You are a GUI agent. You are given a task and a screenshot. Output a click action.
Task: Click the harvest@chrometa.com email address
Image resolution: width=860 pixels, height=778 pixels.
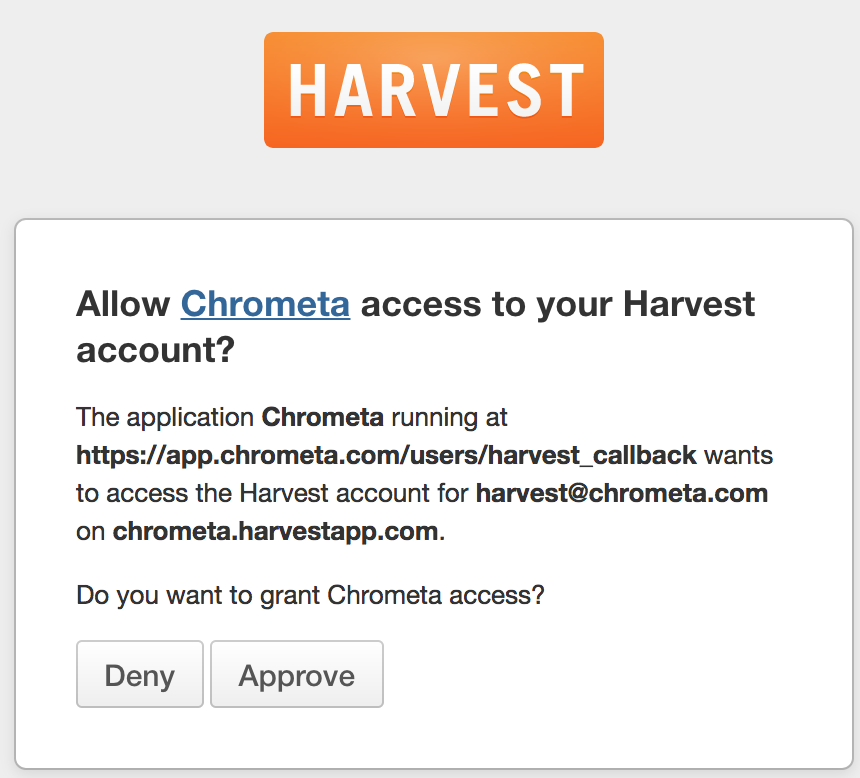pos(621,493)
